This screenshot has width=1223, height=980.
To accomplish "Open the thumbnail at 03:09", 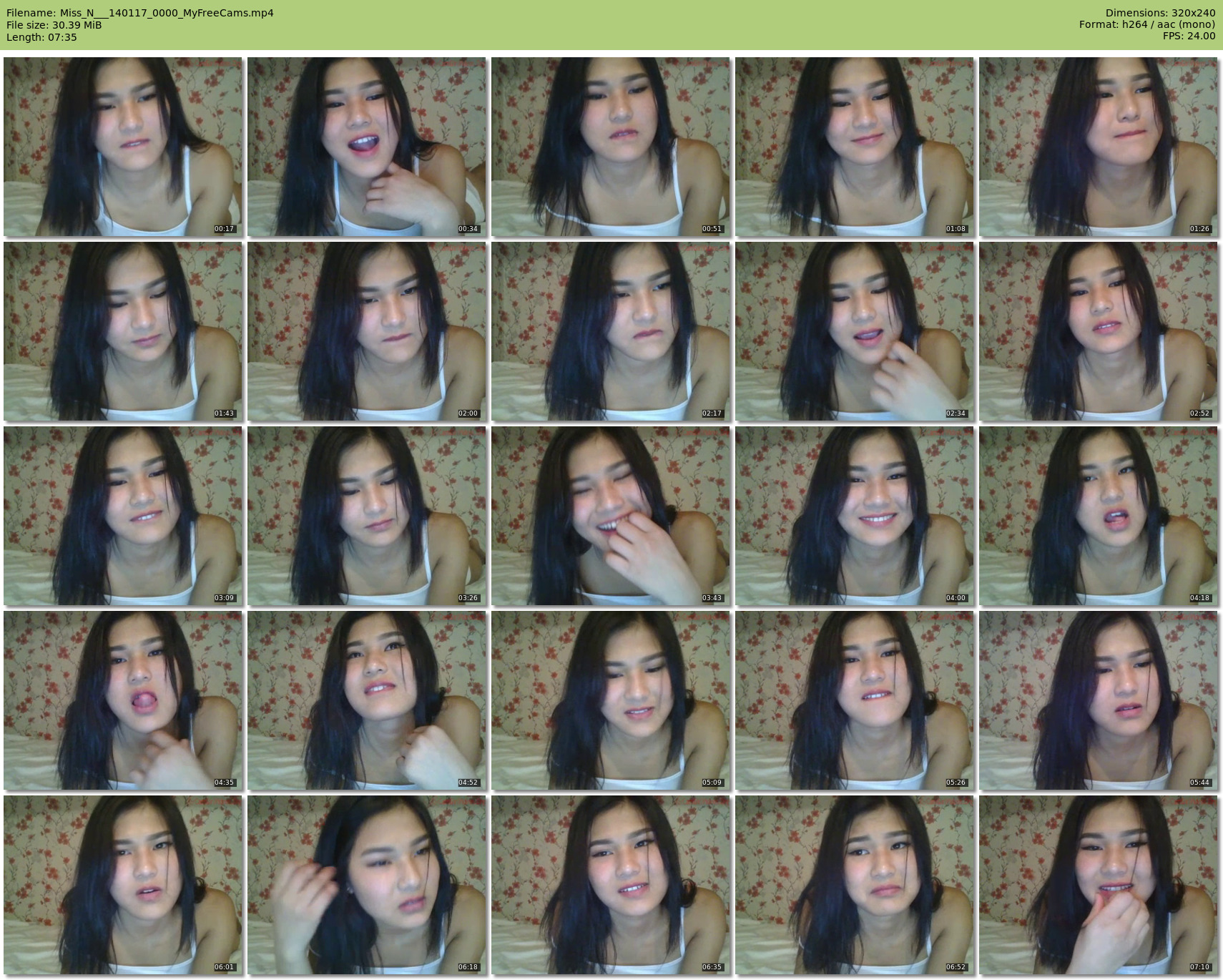I will point(122,516).
